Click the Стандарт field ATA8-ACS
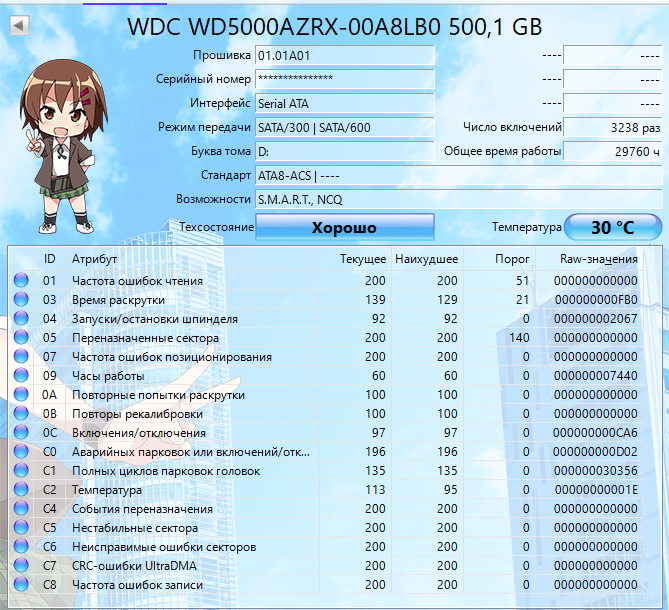This screenshot has height=610, width=669. coord(459,175)
